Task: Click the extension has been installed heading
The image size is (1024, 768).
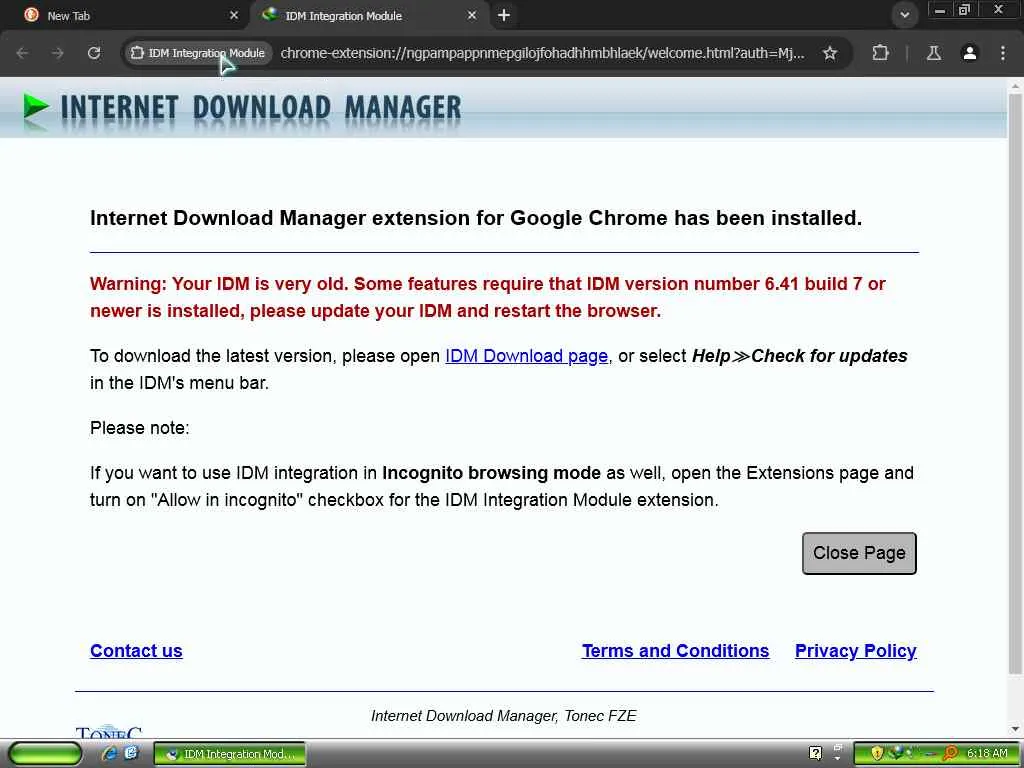Action: pyautogui.click(x=476, y=217)
